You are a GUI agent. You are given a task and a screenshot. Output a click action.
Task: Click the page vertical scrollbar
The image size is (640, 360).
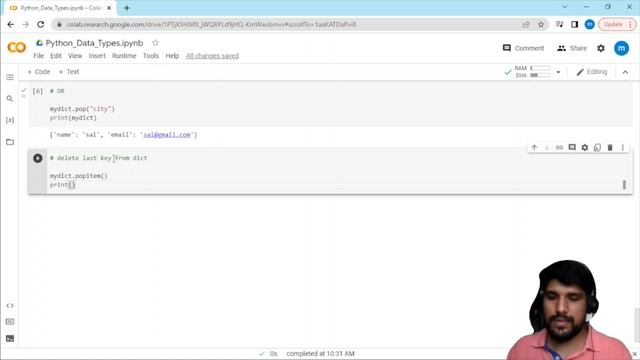click(x=637, y=324)
